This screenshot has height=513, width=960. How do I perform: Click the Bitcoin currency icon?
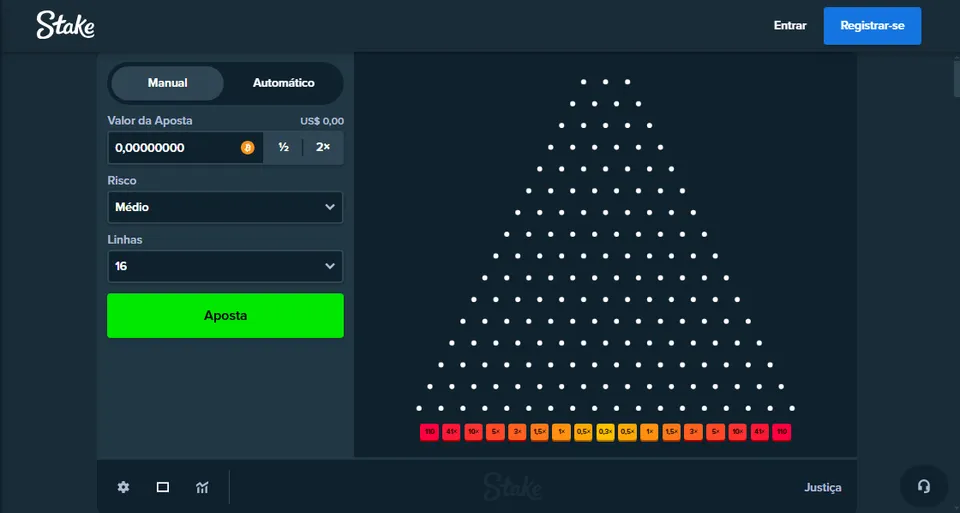pos(247,148)
